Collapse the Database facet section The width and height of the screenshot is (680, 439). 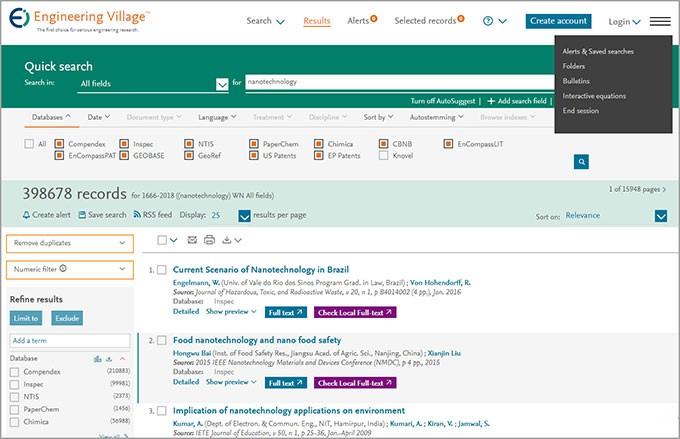tap(122, 359)
